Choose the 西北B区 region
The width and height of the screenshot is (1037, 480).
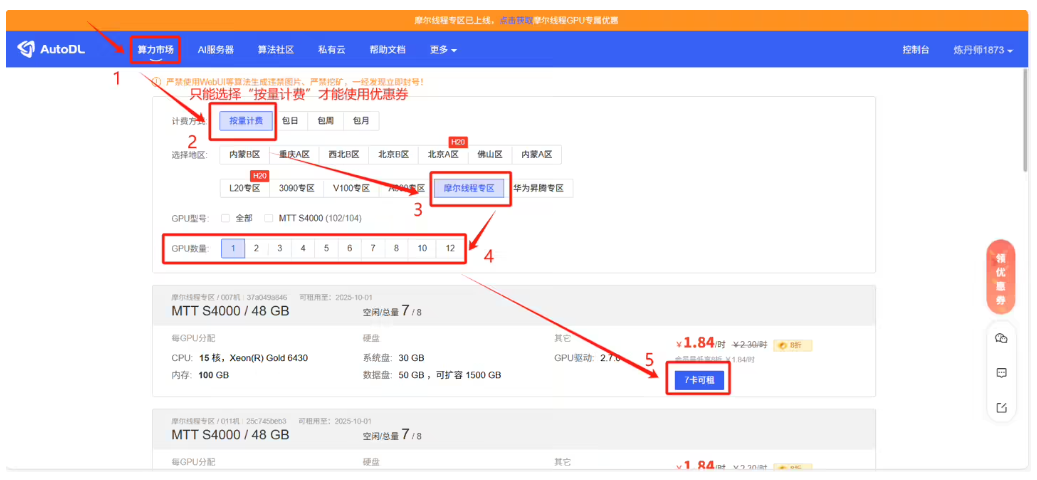coord(344,155)
